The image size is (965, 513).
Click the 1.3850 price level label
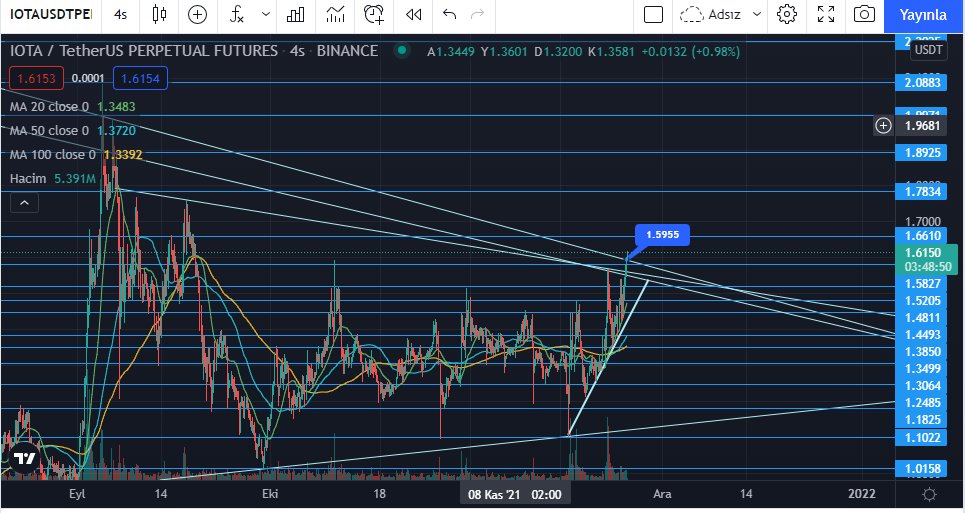pyautogui.click(x=922, y=351)
